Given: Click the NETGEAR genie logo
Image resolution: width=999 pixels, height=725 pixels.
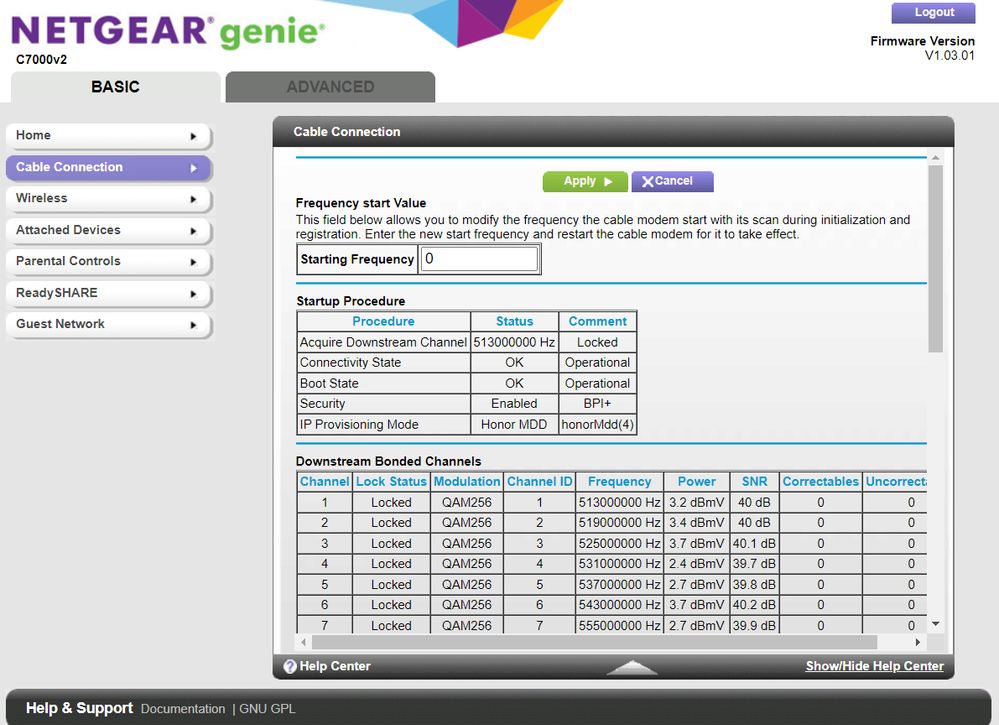Looking at the screenshot, I should coord(168,31).
